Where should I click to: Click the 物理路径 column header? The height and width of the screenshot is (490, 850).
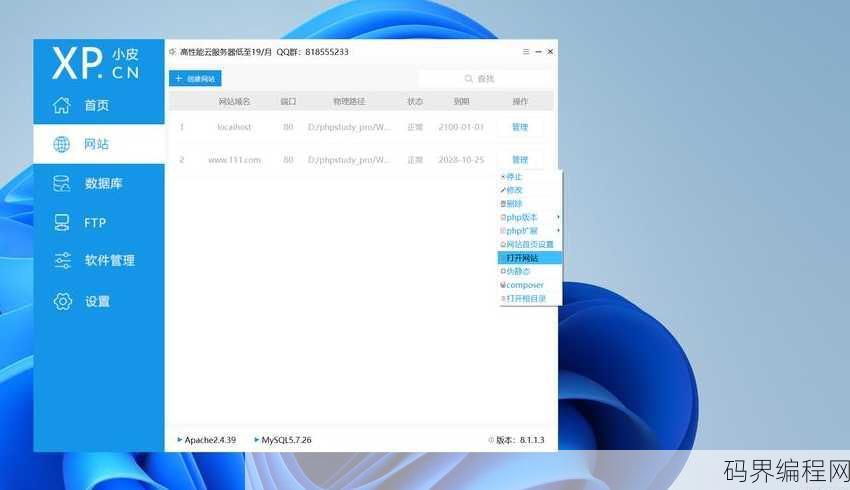[x=349, y=101]
